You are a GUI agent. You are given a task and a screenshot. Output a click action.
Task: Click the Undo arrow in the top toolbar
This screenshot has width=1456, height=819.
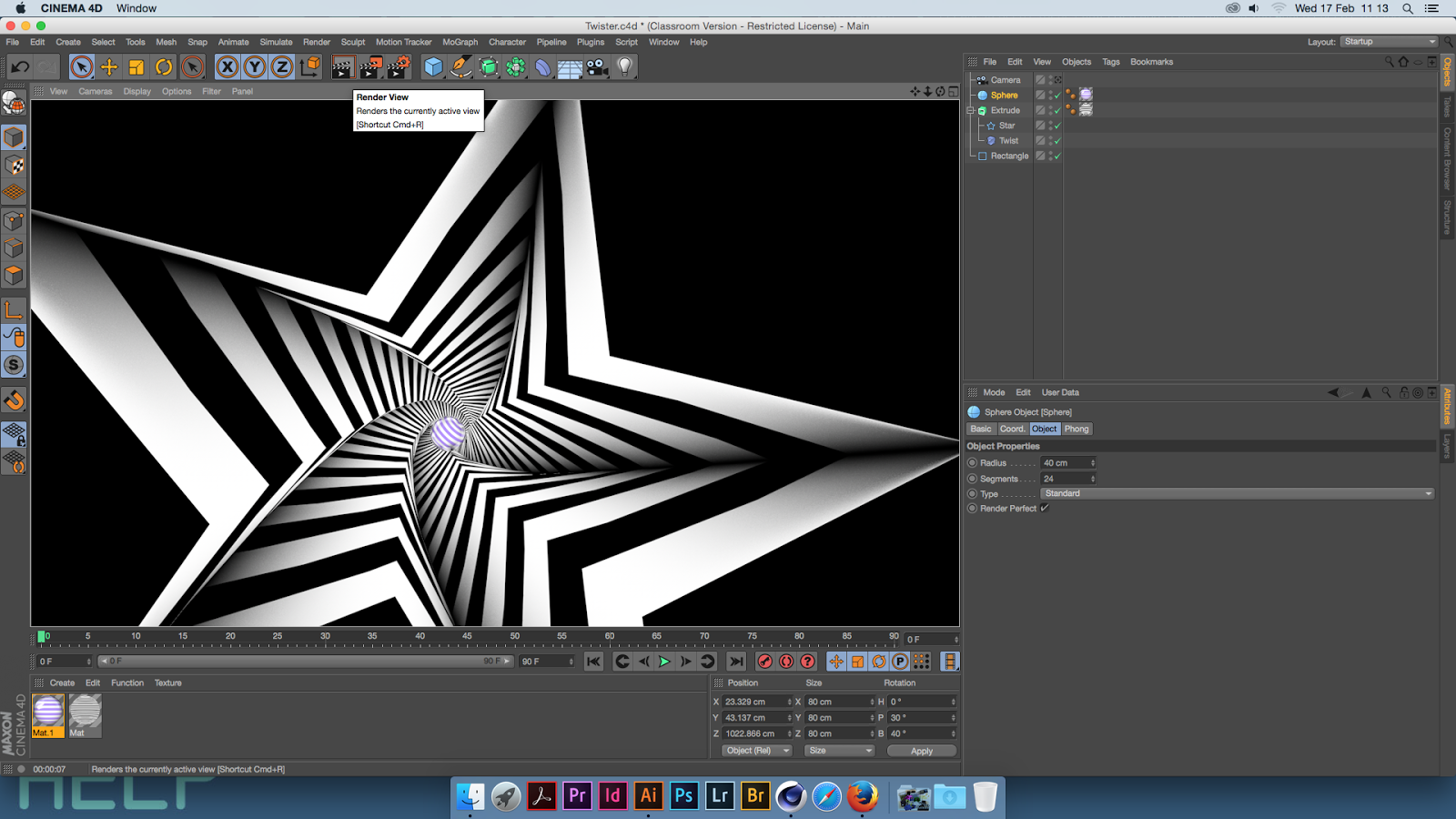[x=20, y=66]
